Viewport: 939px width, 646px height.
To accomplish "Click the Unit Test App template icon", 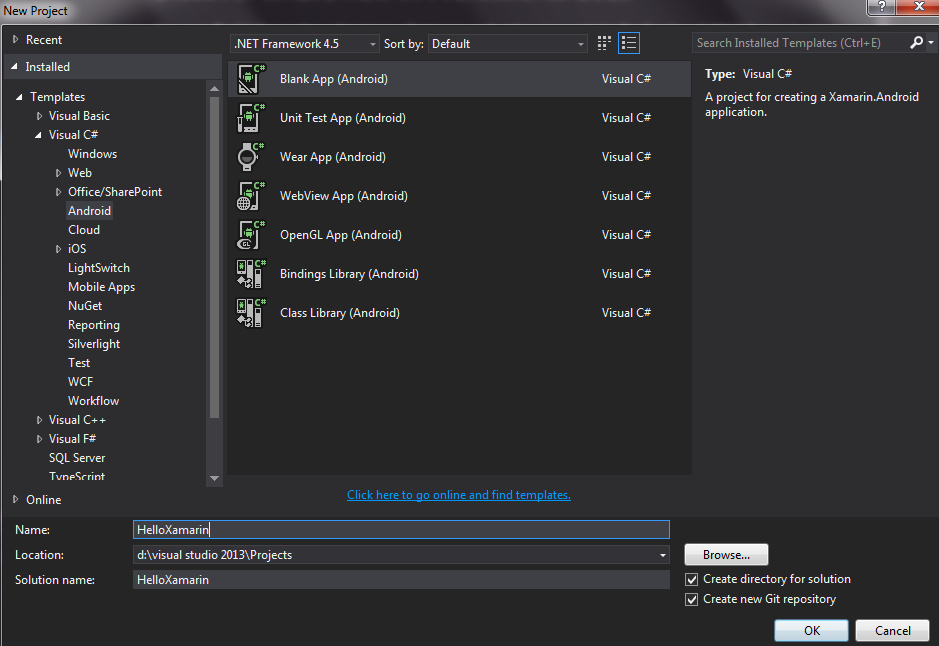I will pos(250,118).
